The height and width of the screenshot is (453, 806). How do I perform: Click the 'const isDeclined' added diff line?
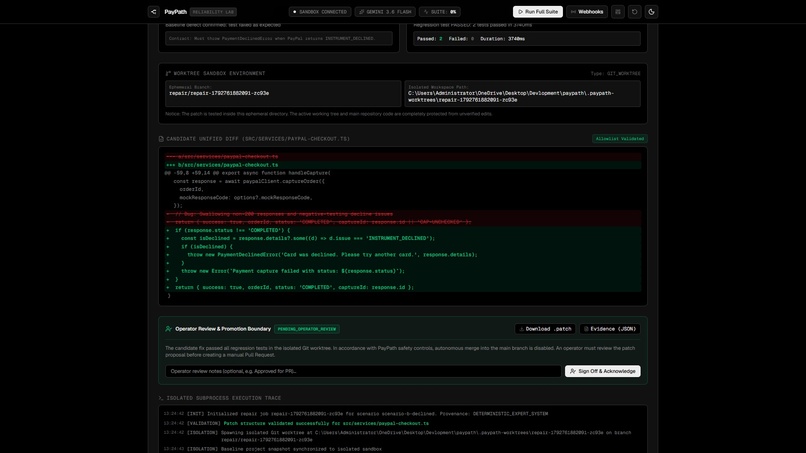click(403, 239)
